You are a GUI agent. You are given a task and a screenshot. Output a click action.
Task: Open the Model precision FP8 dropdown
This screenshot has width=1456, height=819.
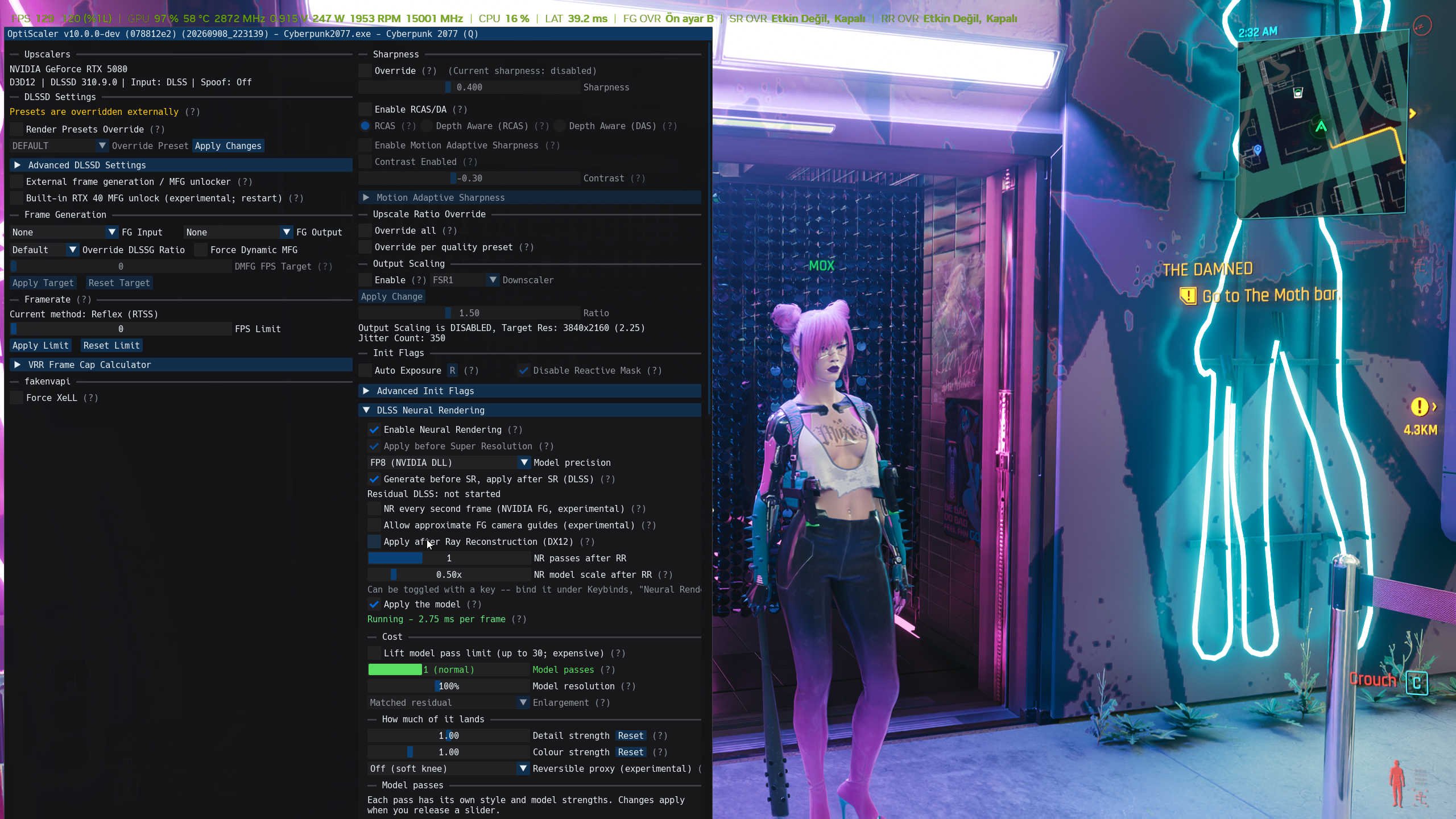point(449,462)
